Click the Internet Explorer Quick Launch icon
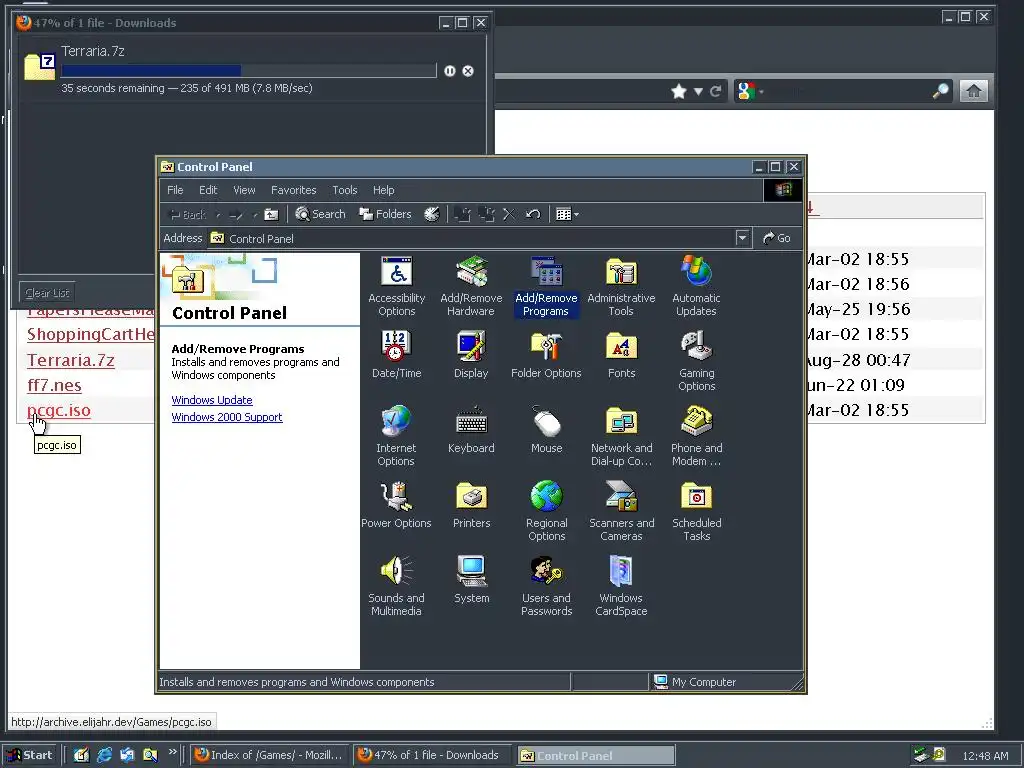 click(x=104, y=755)
